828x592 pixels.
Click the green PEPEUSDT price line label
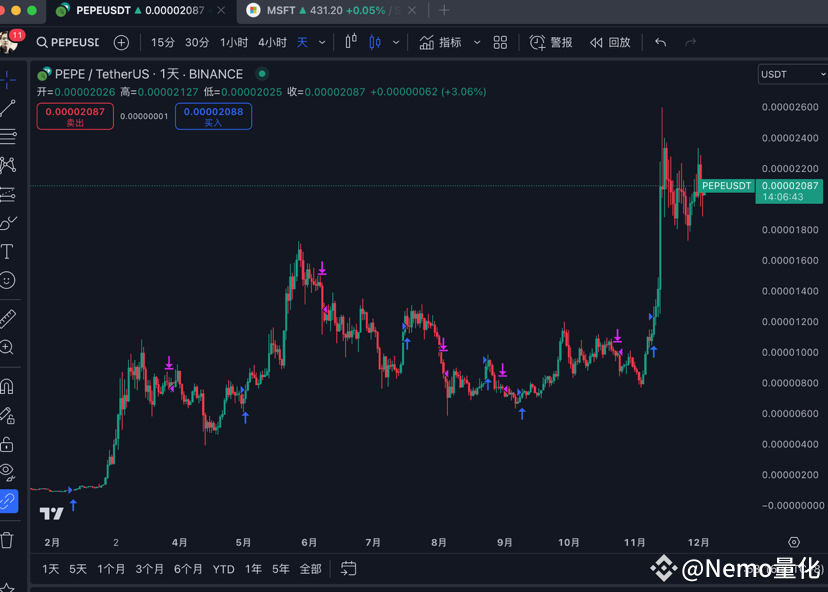click(726, 186)
